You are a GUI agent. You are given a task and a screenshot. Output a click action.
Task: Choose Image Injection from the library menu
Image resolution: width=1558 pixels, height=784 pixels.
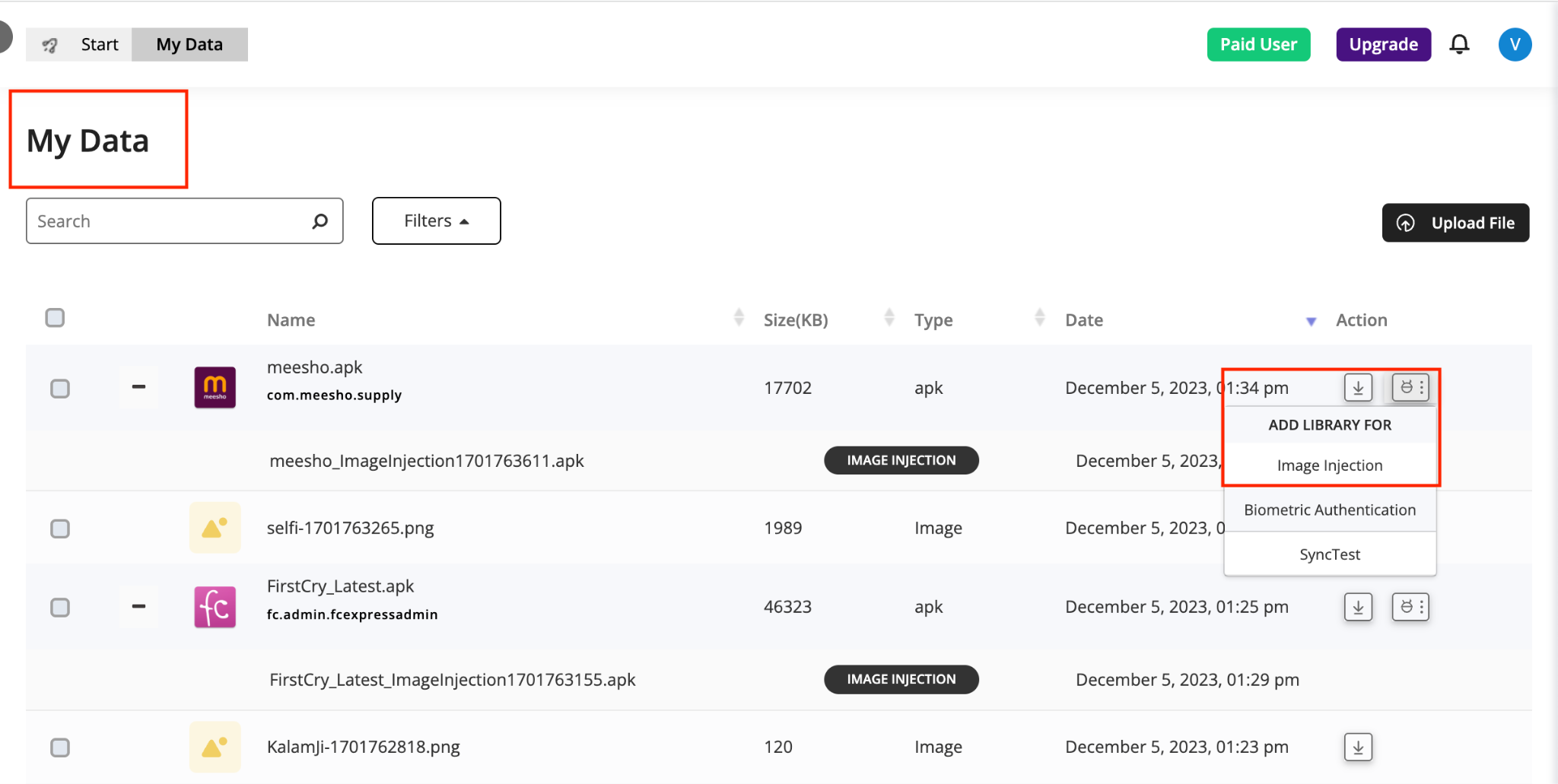click(1330, 465)
